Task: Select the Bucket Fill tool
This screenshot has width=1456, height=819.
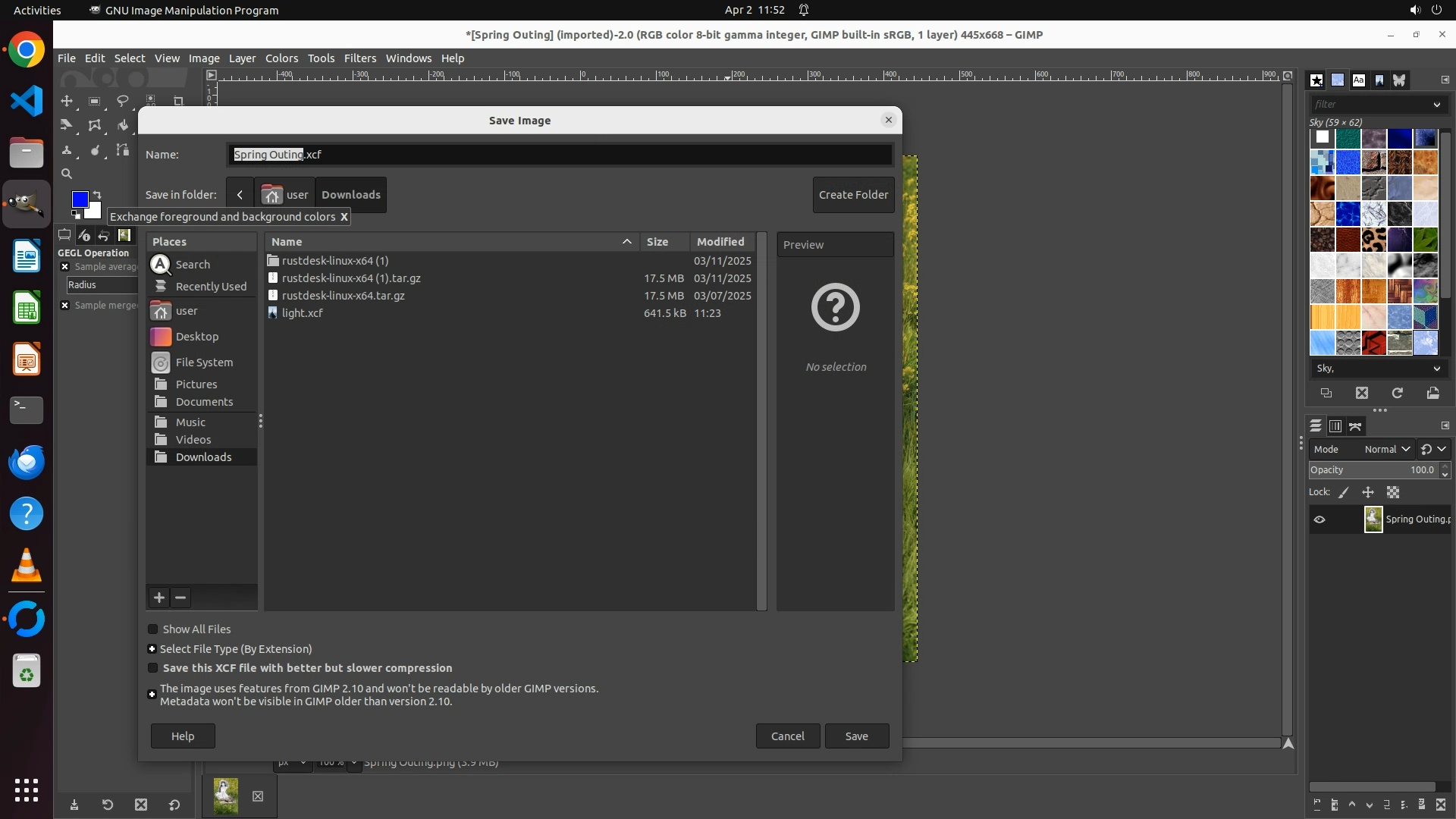Action: 122,126
